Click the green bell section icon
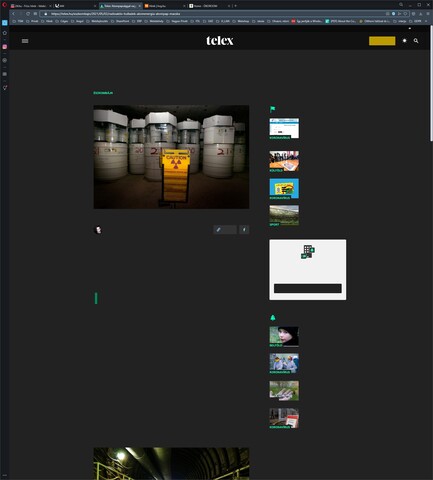 pyautogui.click(x=273, y=318)
